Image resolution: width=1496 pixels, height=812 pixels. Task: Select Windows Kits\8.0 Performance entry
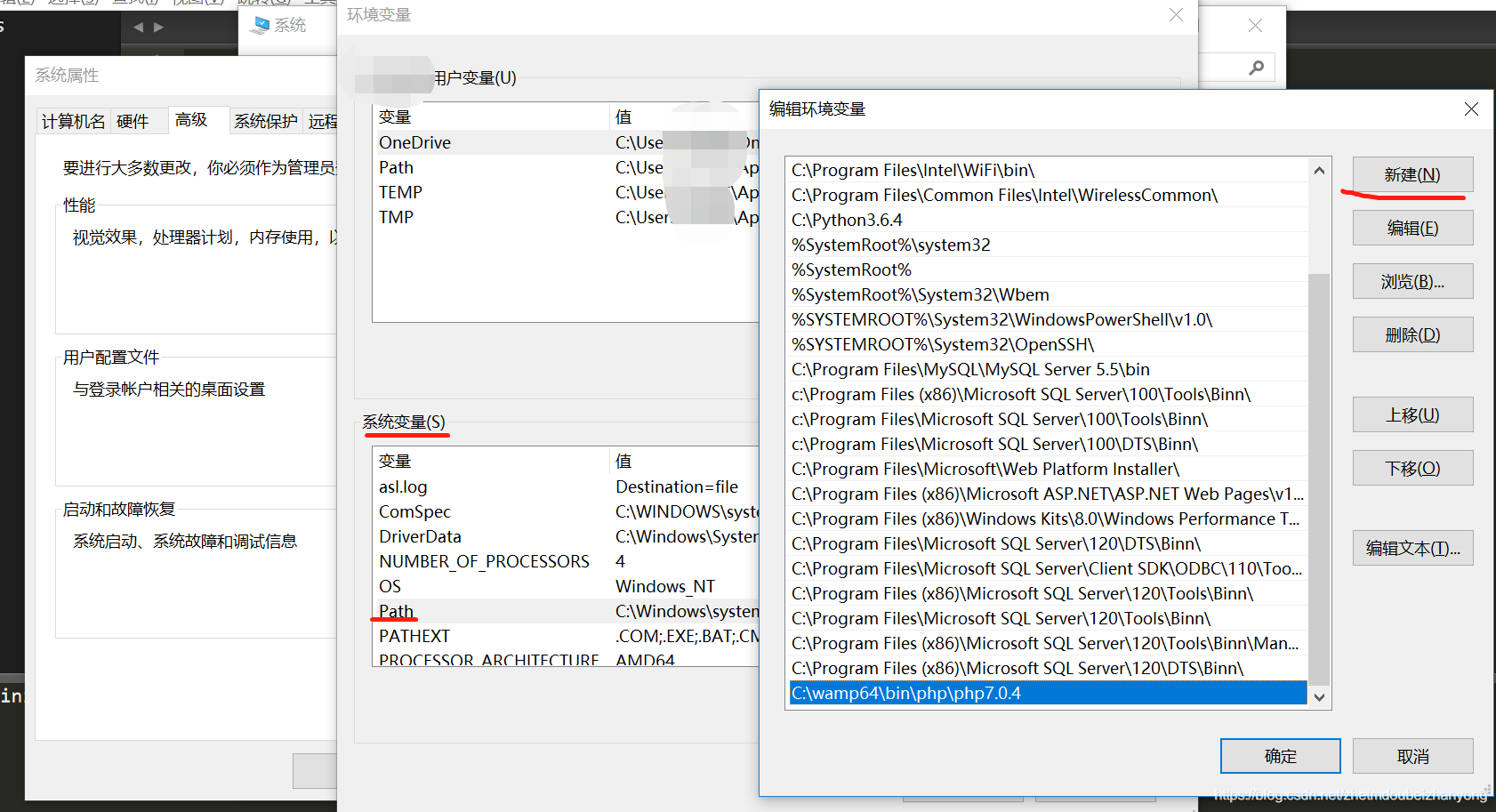(x=1048, y=519)
